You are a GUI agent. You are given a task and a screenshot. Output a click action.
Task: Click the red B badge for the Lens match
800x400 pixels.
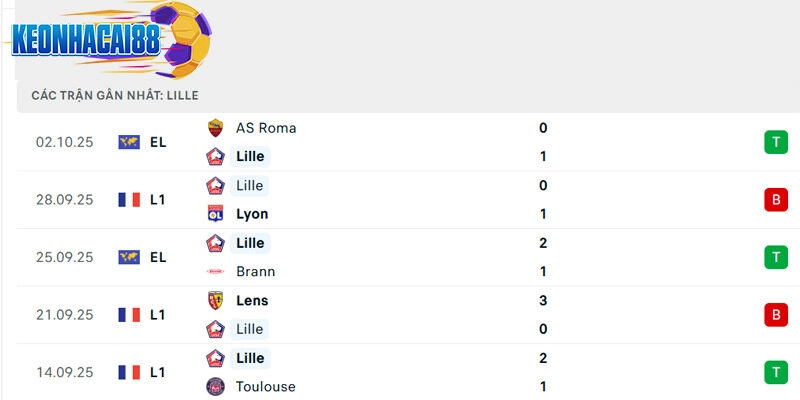point(775,315)
